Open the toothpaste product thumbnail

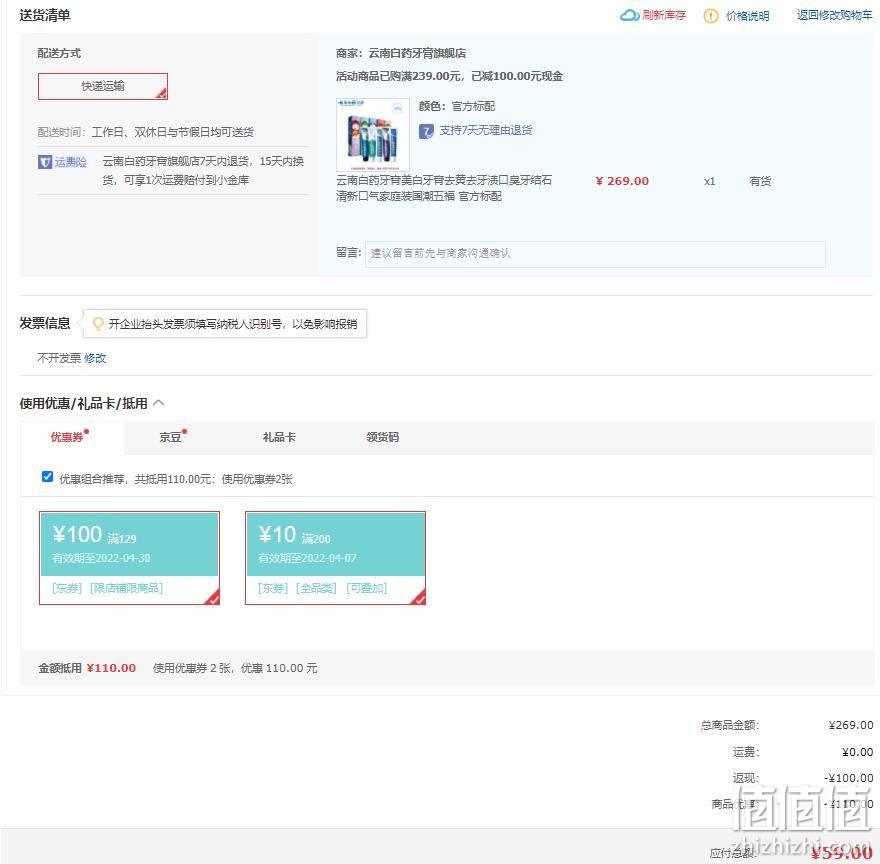click(x=373, y=135)
